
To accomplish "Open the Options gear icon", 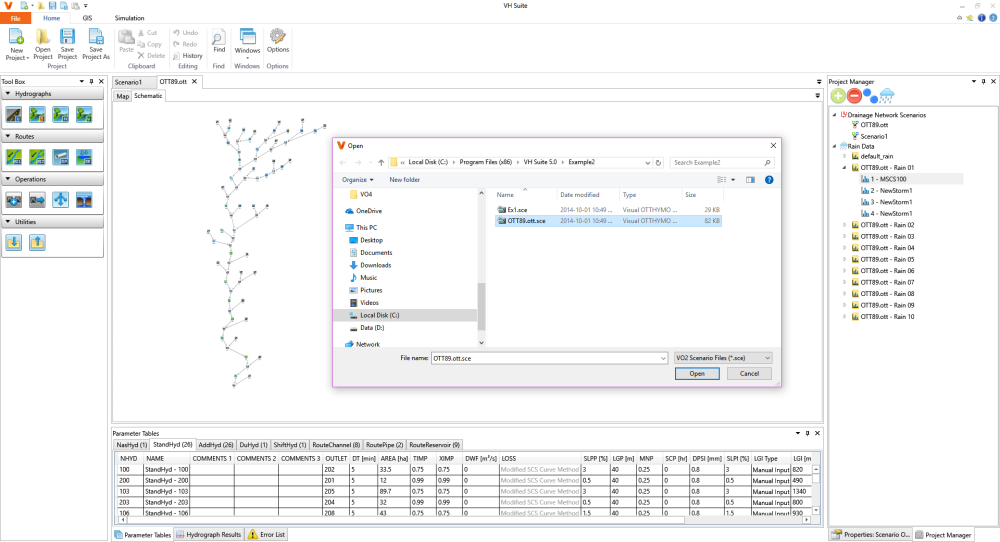I will point(277,37).
